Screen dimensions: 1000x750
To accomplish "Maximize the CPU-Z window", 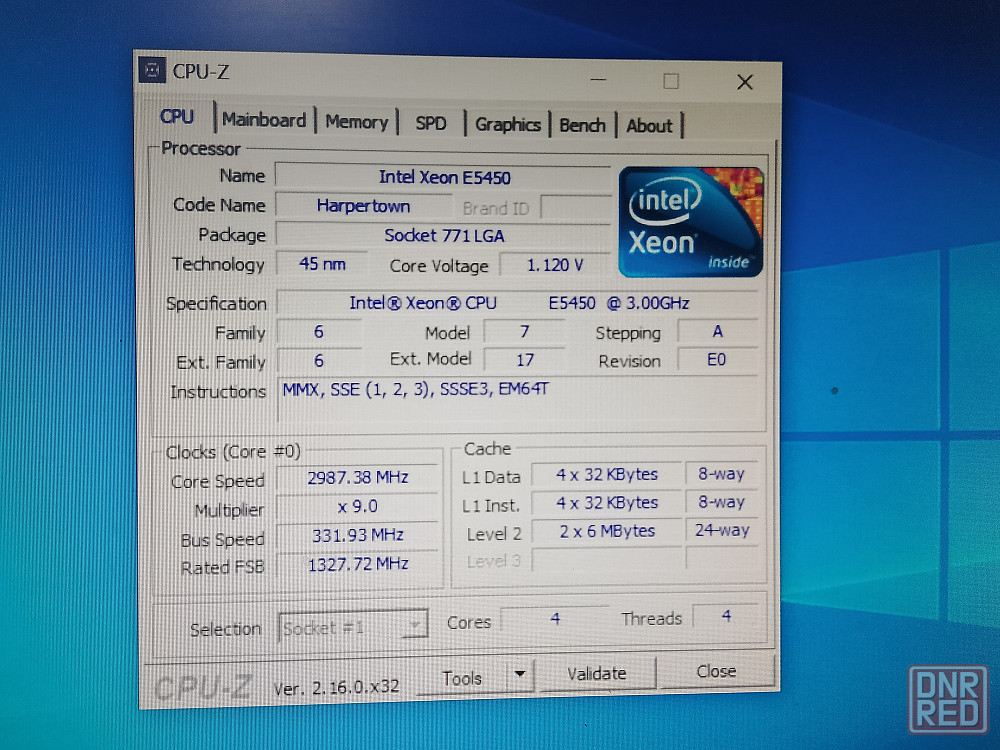I will (x=671, y=81).
